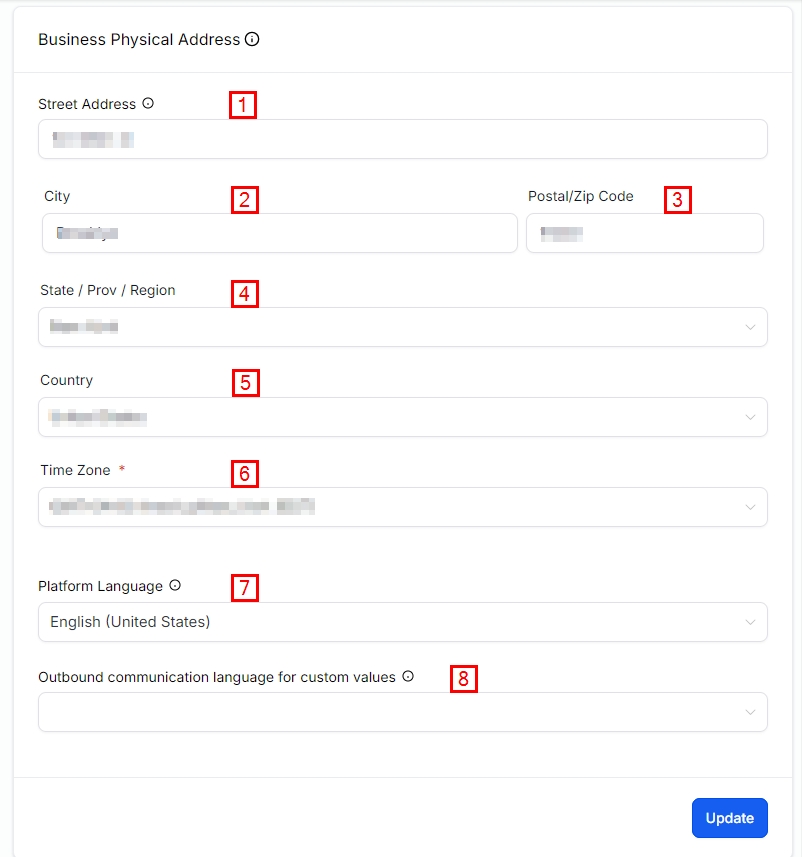Click info icon beside Platform Language label
Image resolution: width=802 pixels, height=857 pixels.
pyautogui.click(x=175, y=586)
